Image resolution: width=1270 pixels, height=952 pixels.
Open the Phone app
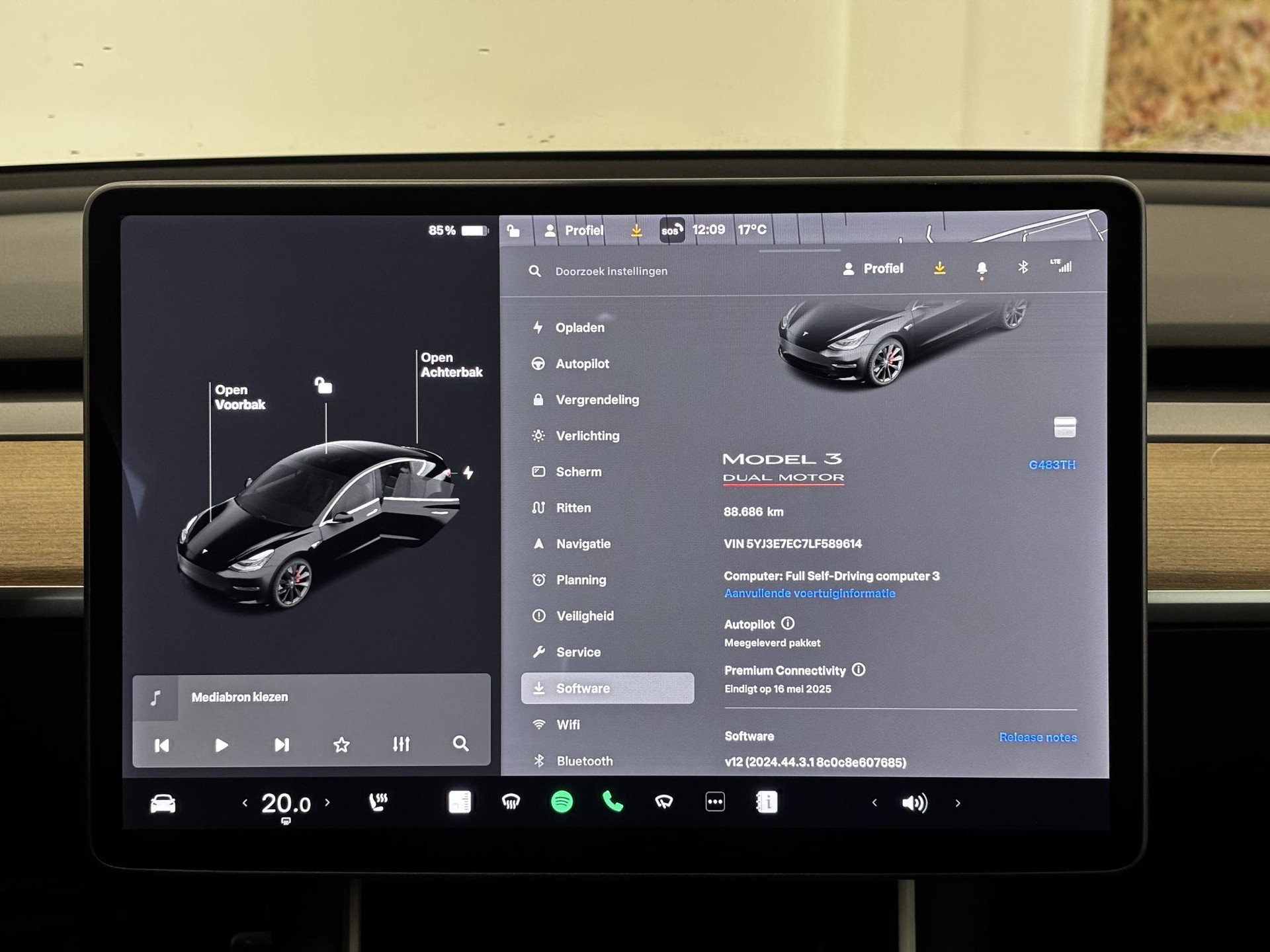[613, 802]
